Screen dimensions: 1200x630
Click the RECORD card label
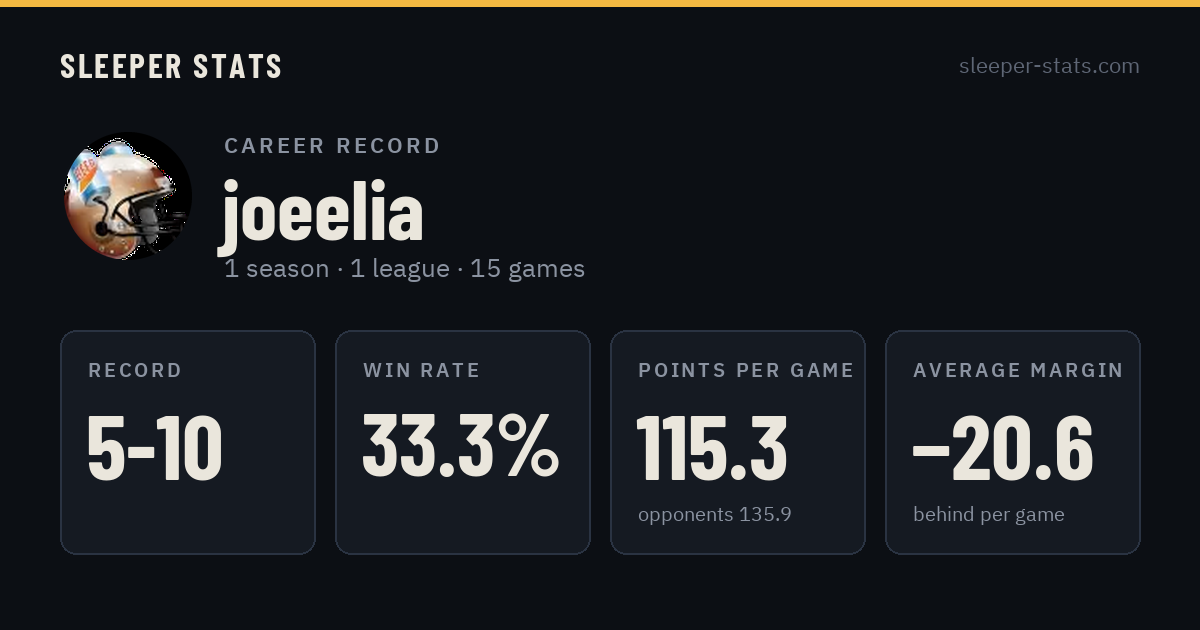[x=135, y=370]
